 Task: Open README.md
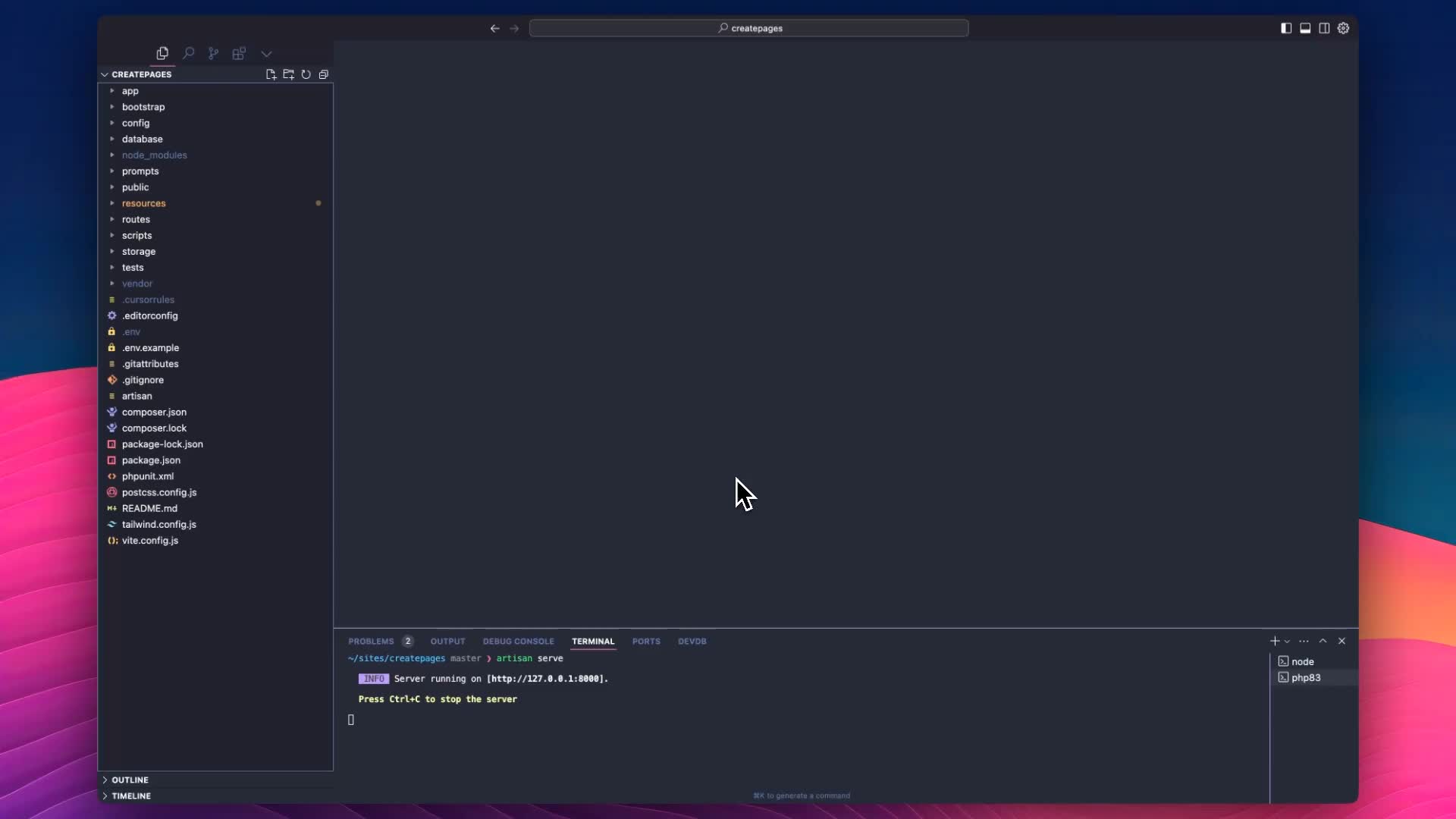[x=215, y=509]
